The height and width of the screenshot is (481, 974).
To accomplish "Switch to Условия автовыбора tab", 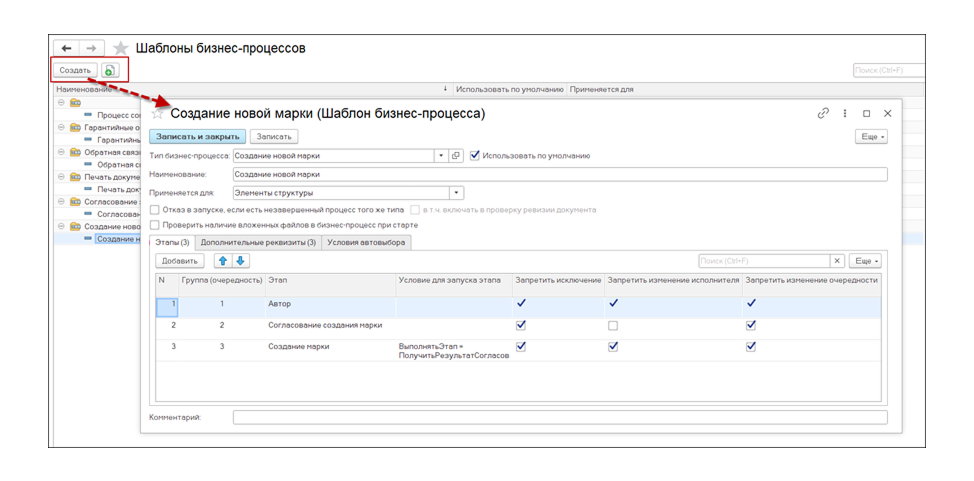I will [366, 243].
